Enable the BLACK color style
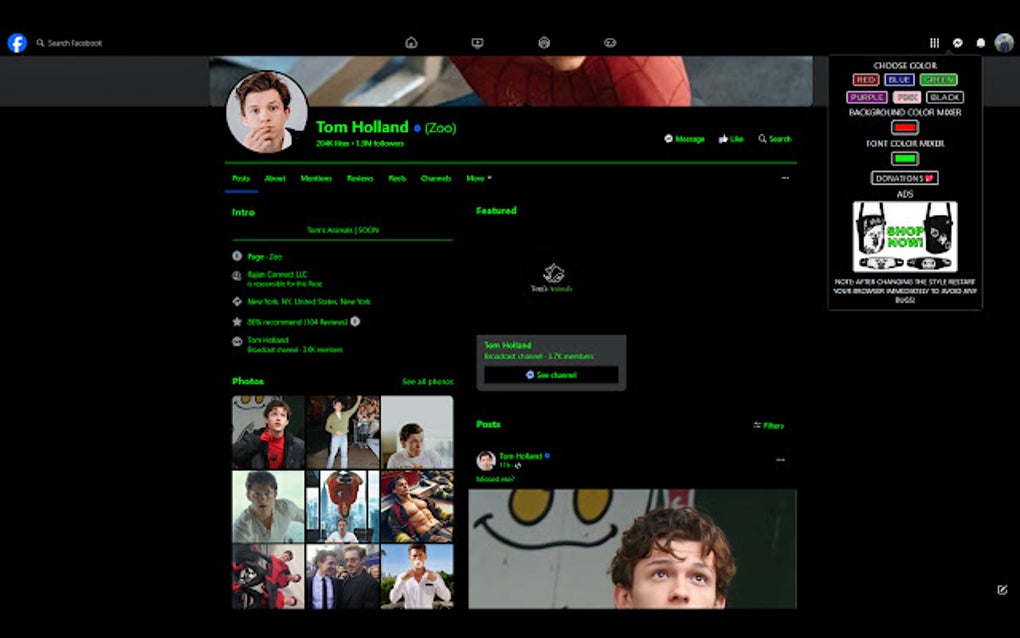1020x638 pixels. tap(944, 96)
